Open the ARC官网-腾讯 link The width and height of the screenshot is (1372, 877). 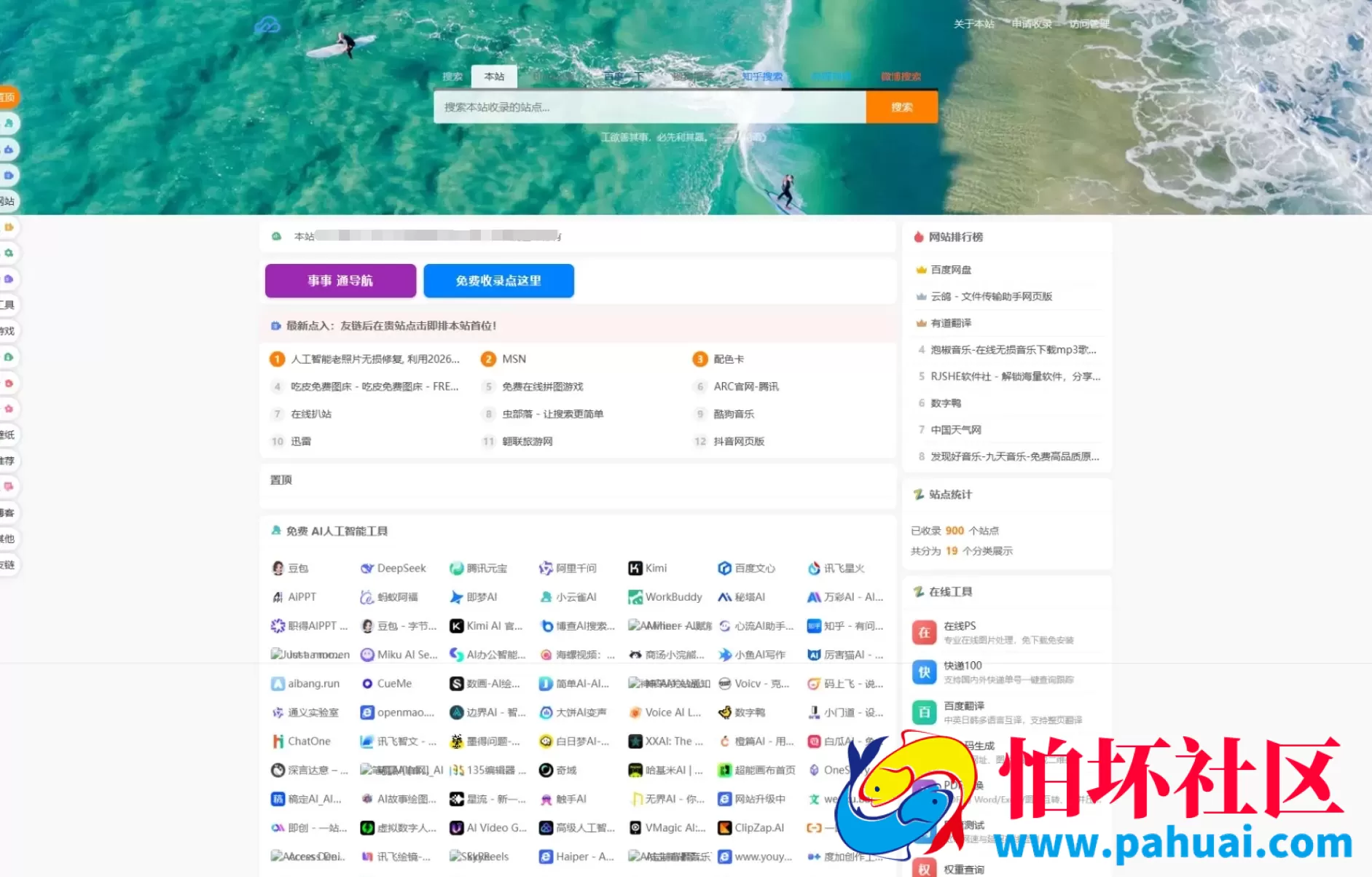(x=746, y=386)
